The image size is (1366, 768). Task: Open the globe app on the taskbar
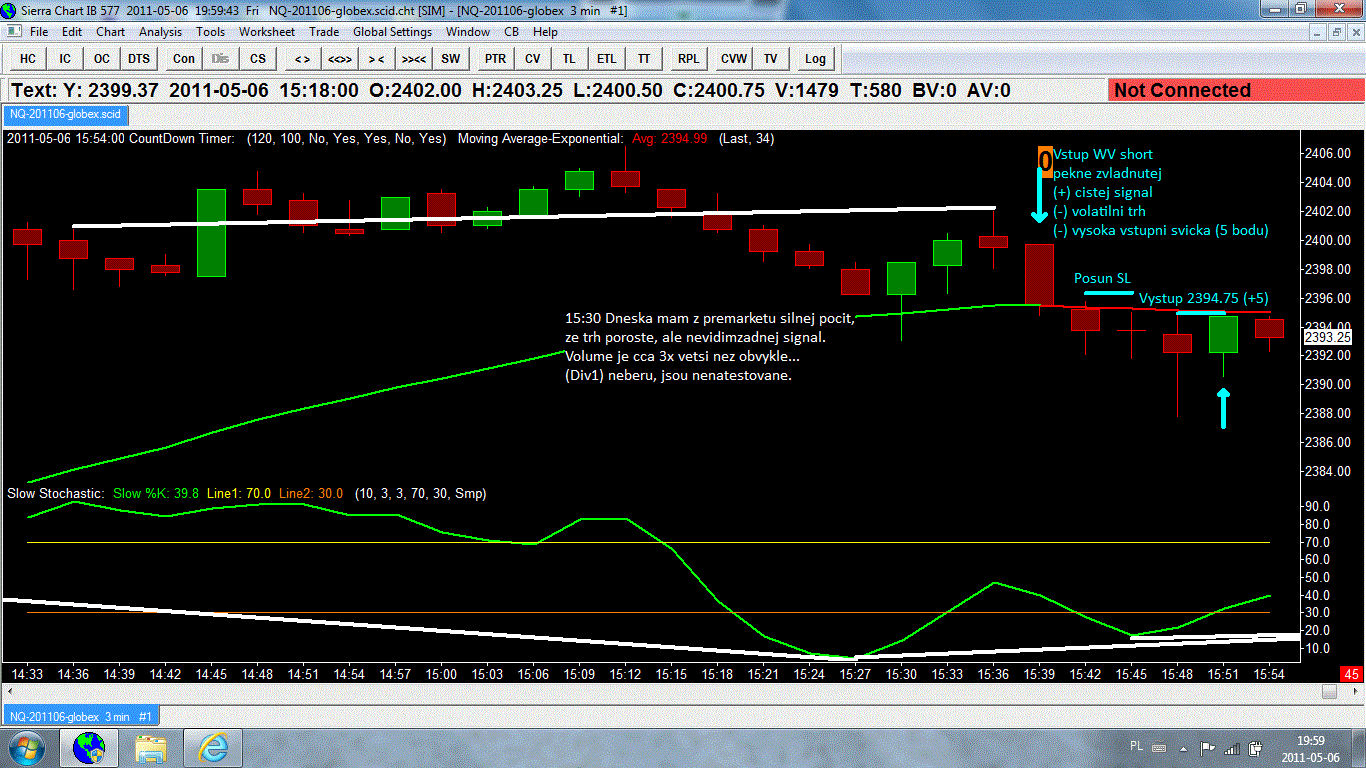[x=89, y=747]
